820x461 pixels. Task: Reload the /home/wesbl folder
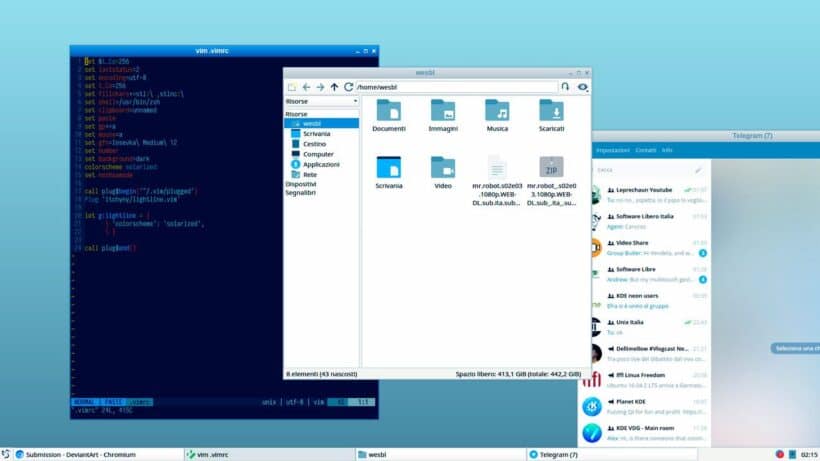(348, 87)
